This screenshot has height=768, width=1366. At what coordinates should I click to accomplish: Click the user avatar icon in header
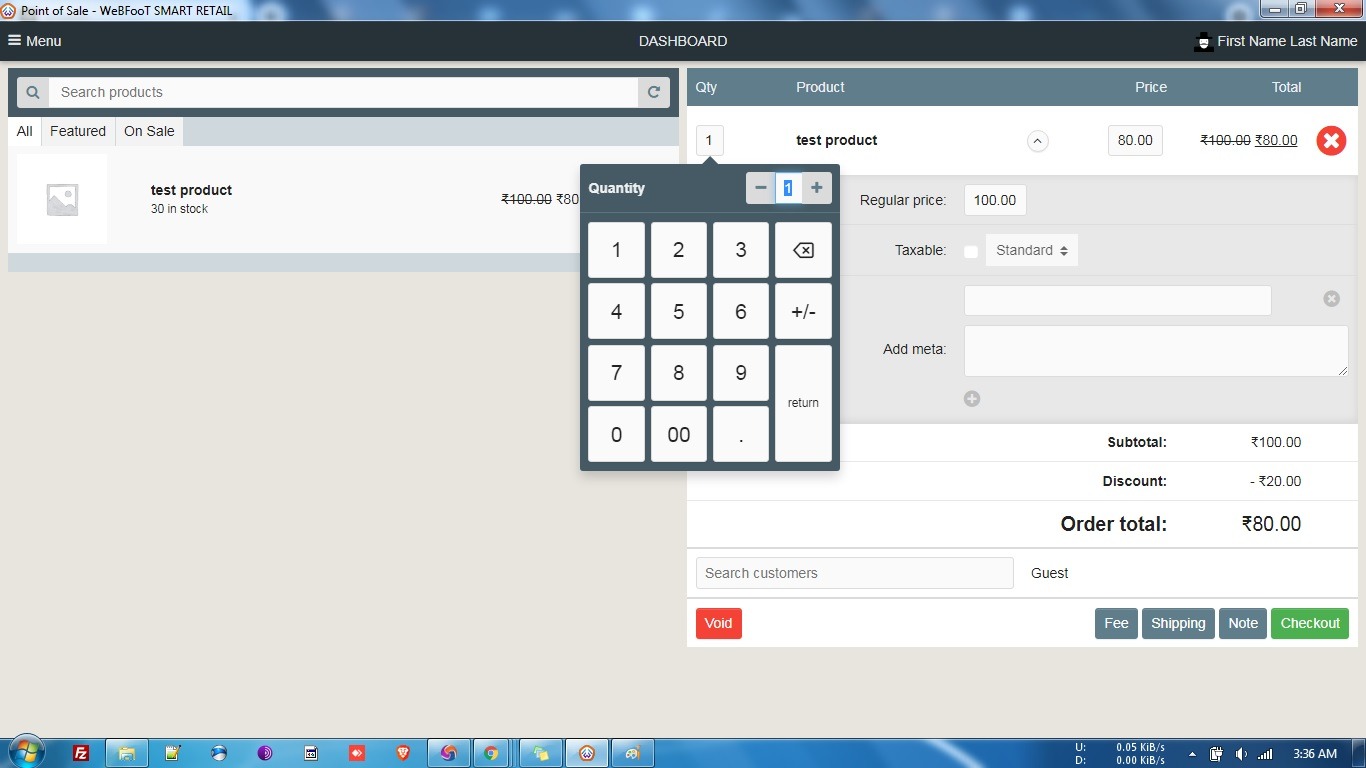point(1203,42)
